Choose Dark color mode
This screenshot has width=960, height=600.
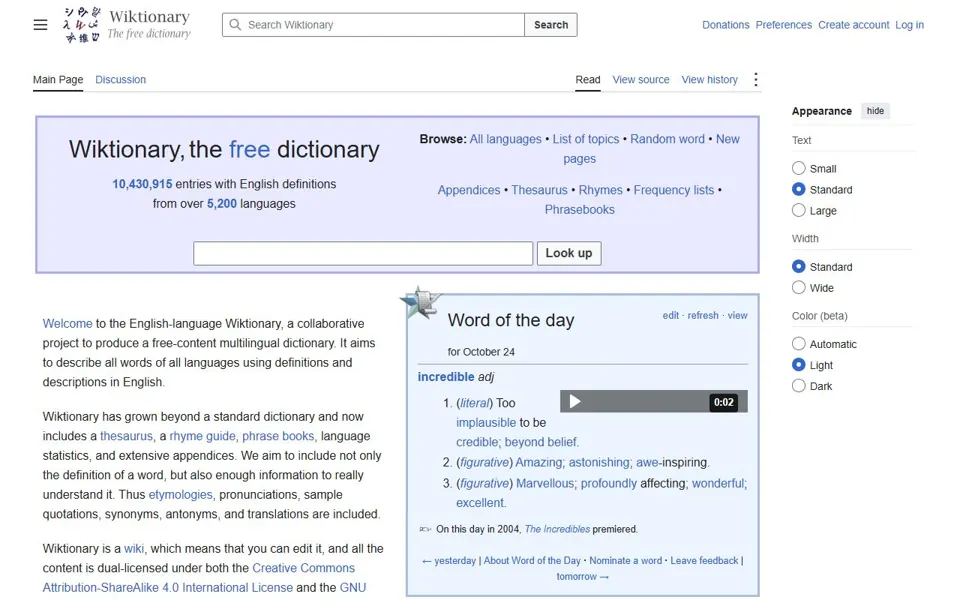point(798,386)
